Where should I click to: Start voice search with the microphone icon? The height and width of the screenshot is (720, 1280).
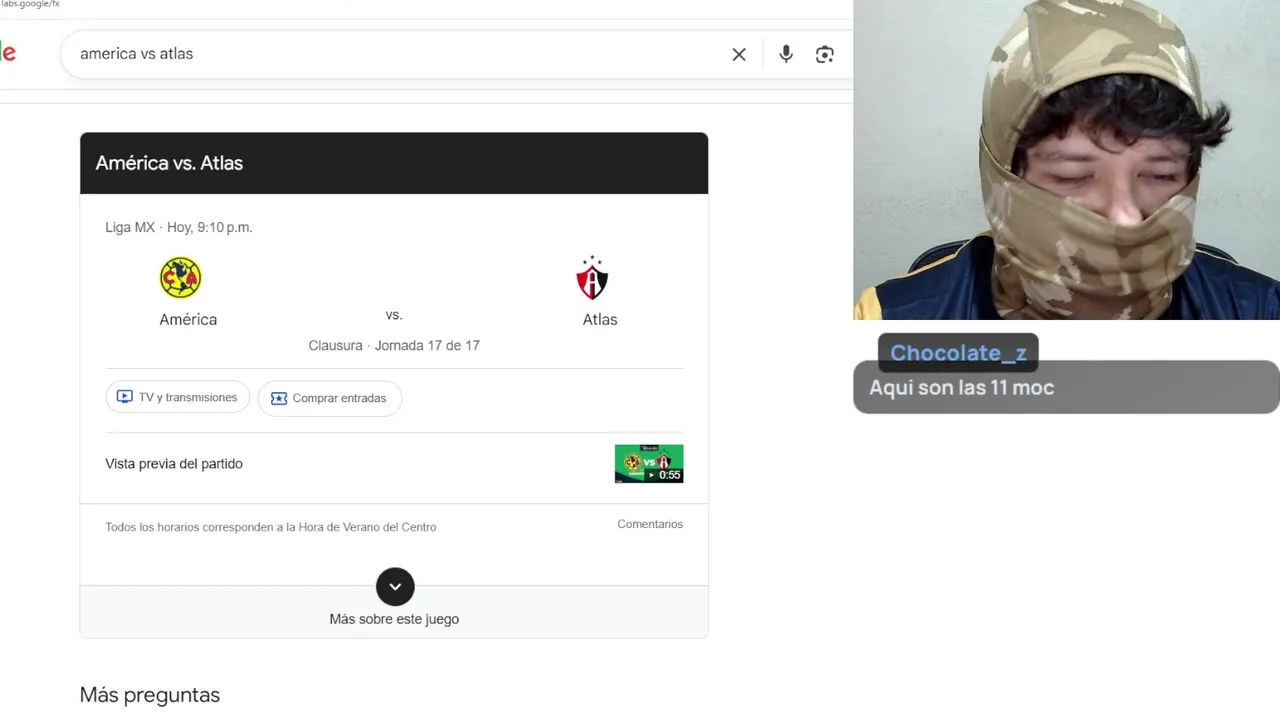(x=786, y=54)
